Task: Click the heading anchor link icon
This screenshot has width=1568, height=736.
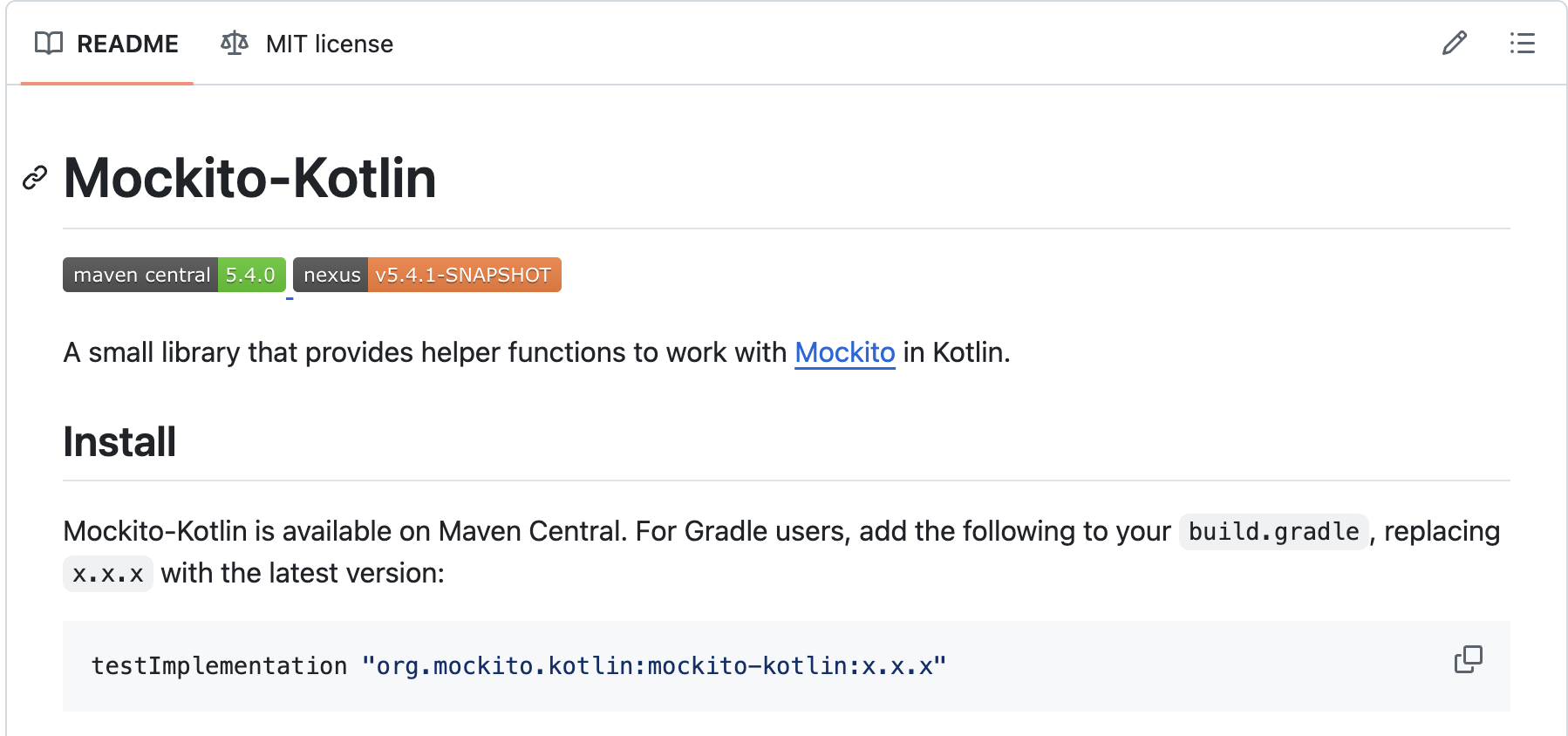Action: point(35,178)
